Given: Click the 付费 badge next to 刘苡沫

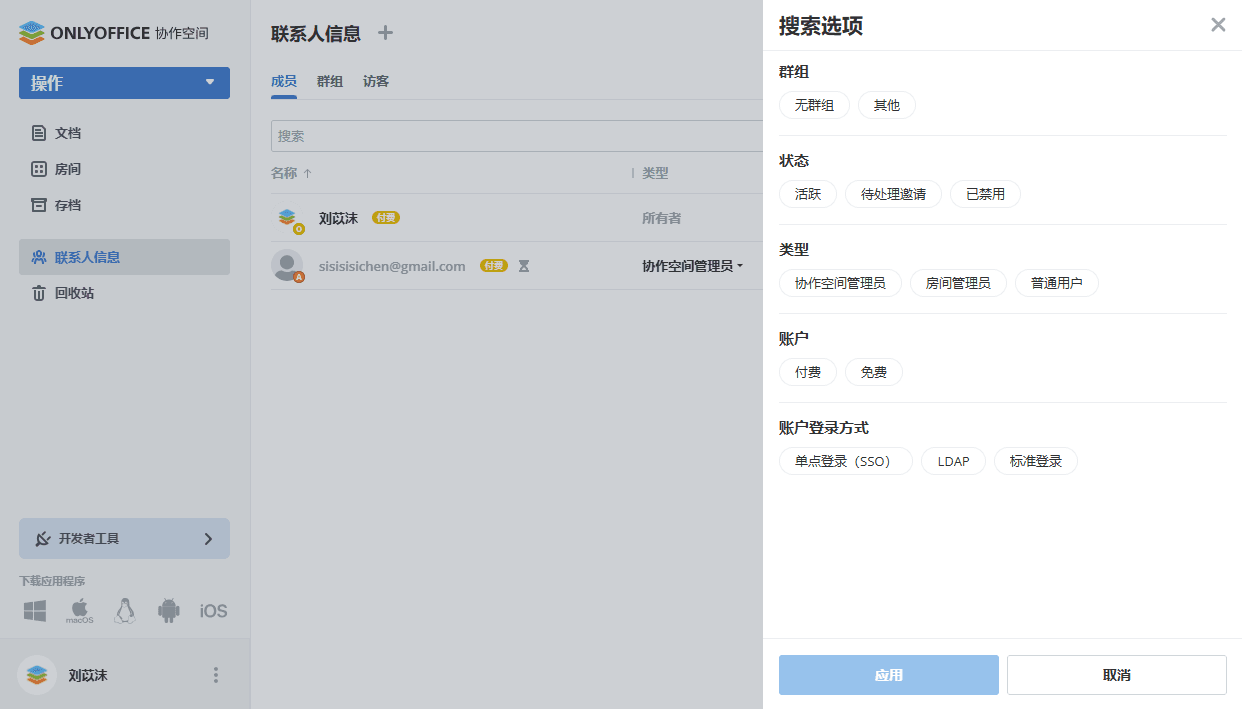Looking at the screenshot, I should pyautogui.click(x=386, y=218).
